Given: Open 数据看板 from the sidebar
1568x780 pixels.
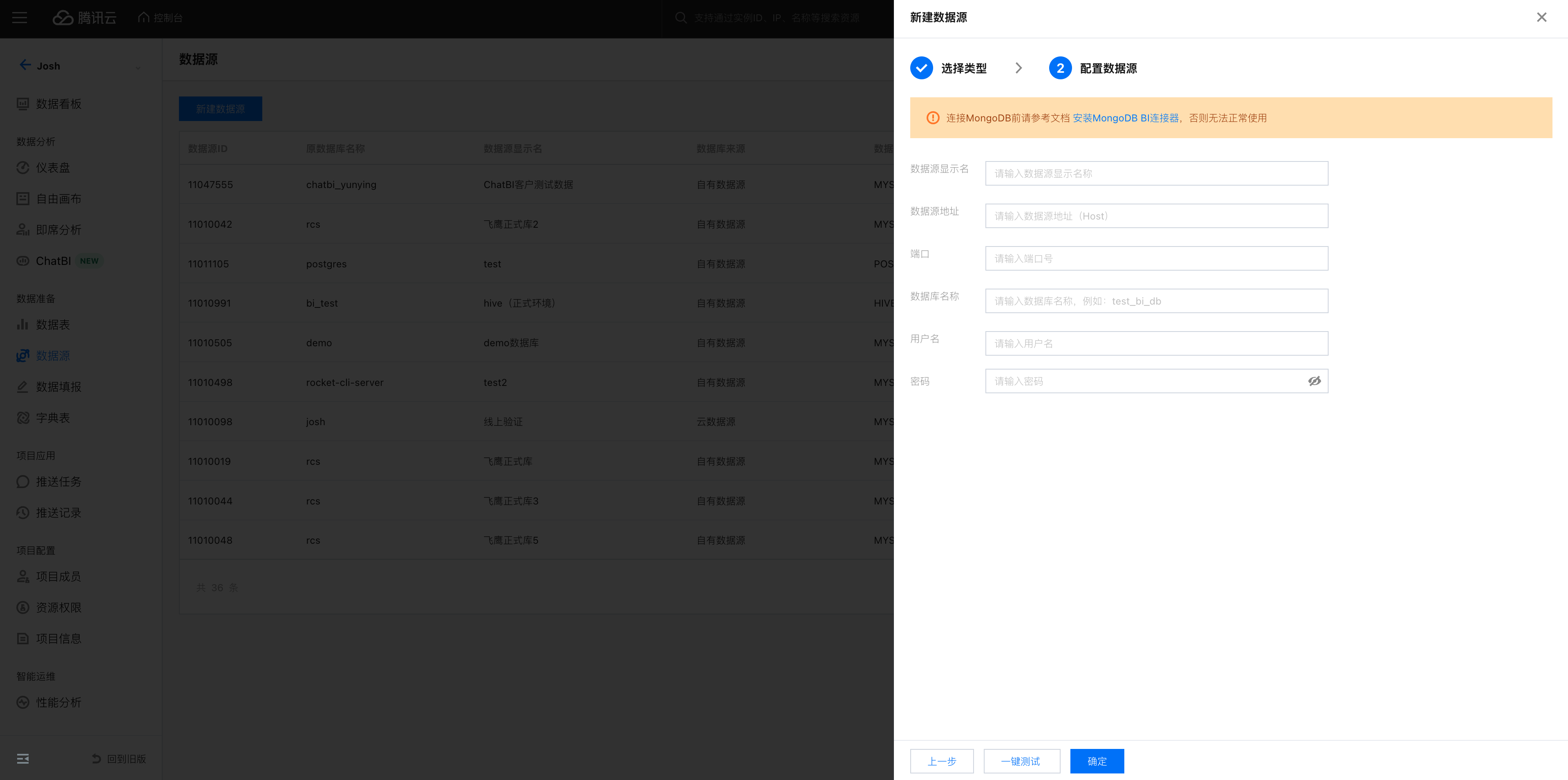Looking at the screenshot, I should click(x=58, y=104).
